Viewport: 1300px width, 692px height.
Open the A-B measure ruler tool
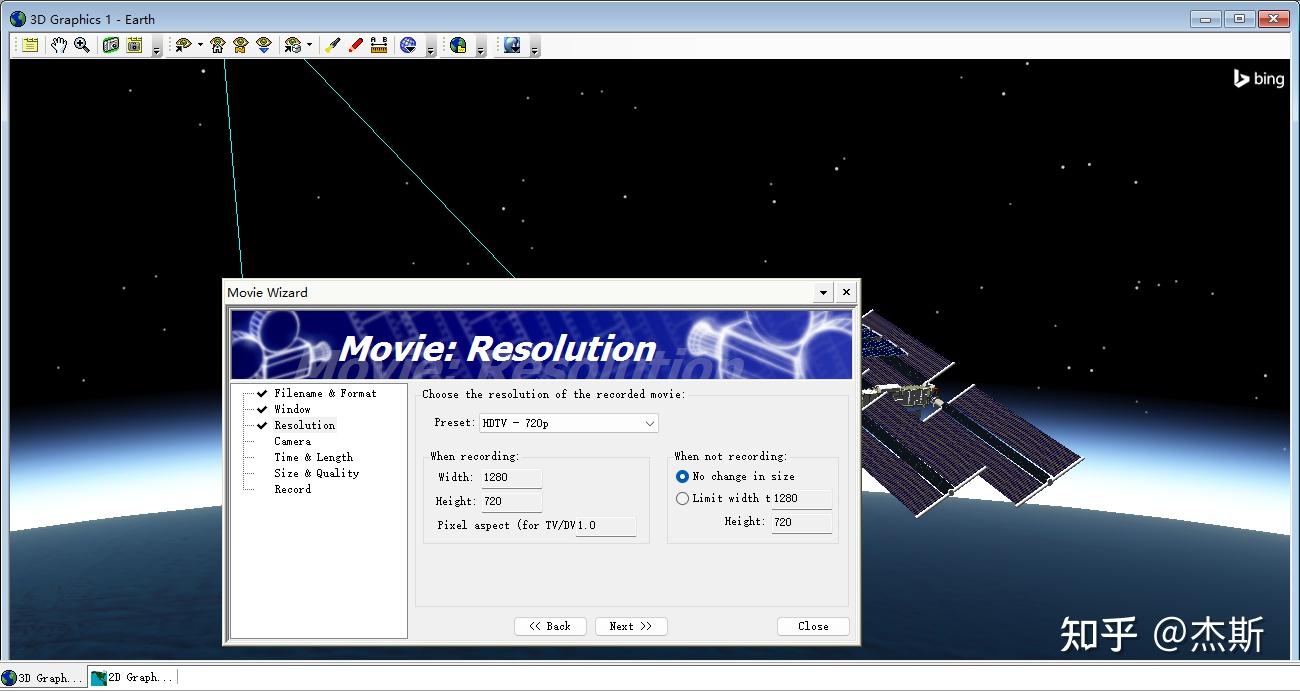pyautogui.click(x=379, y=45)
